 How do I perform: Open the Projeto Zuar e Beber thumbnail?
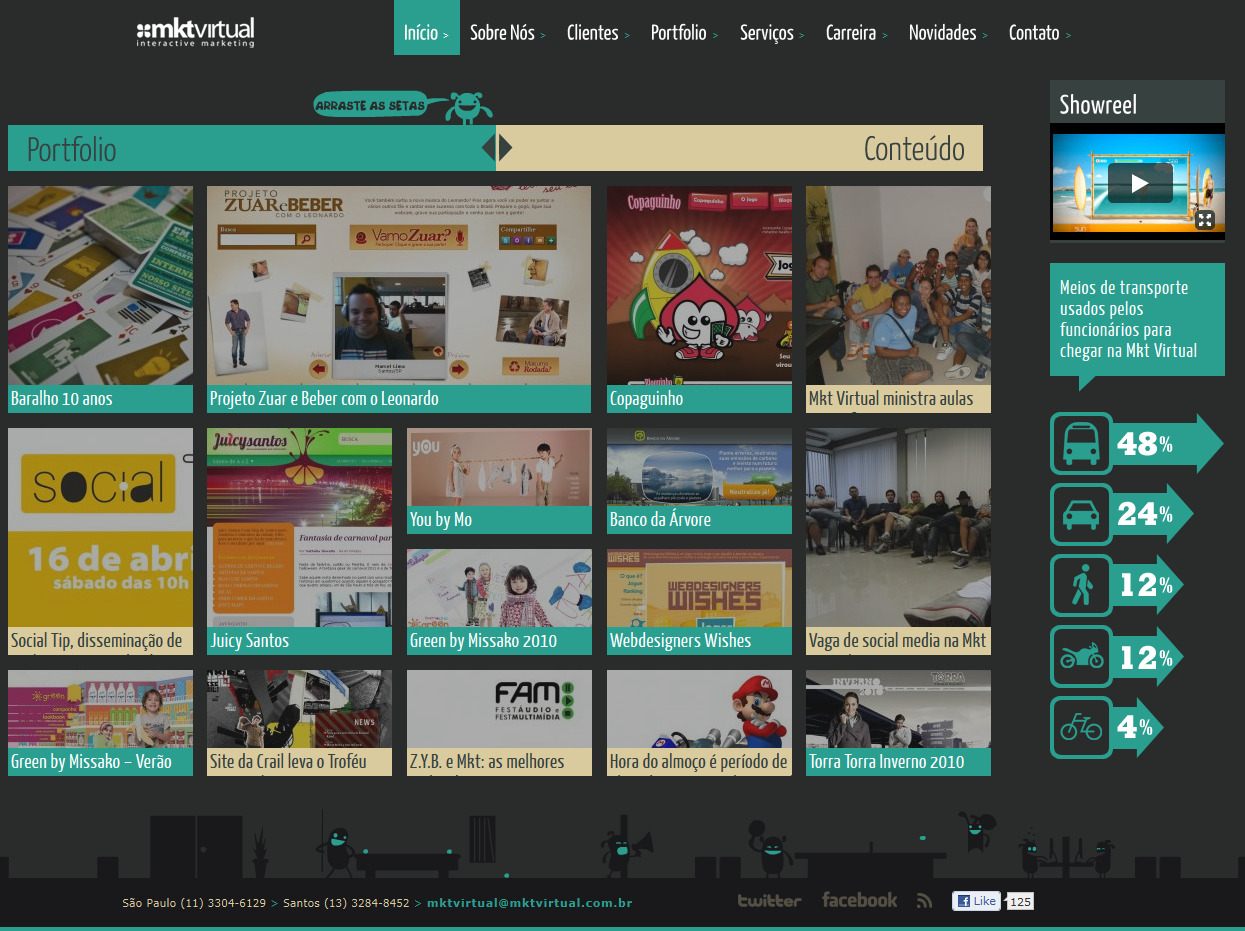coord(399,286)
